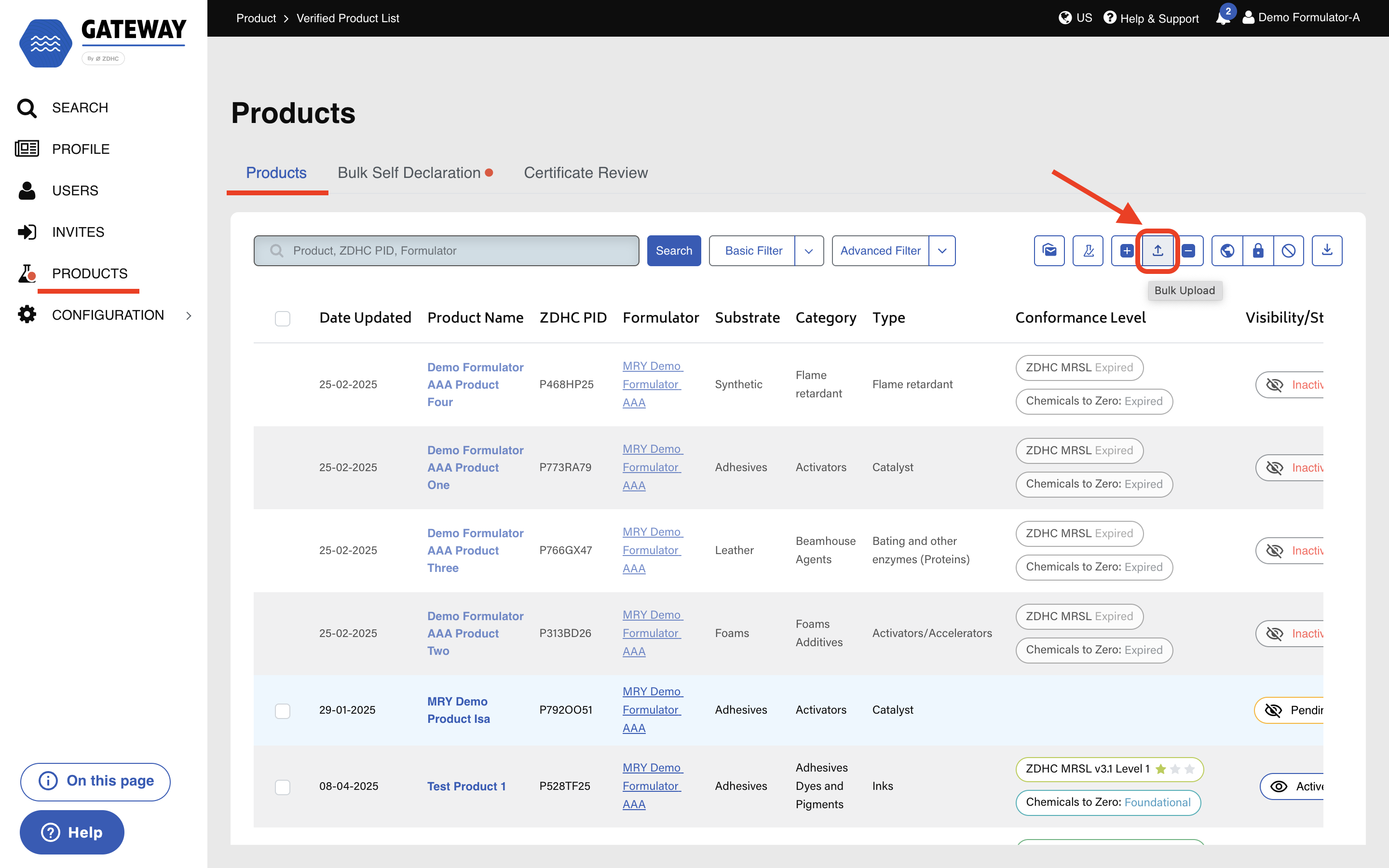
Task: Click the Profile newspaper icon in sidebar
Action: click(x=27, y=149)
